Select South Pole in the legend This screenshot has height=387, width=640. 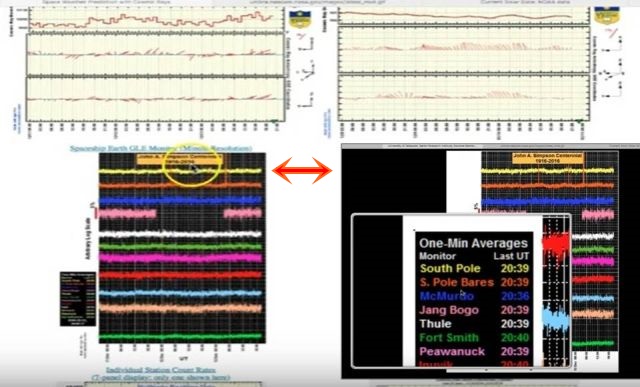pos(450,268)
